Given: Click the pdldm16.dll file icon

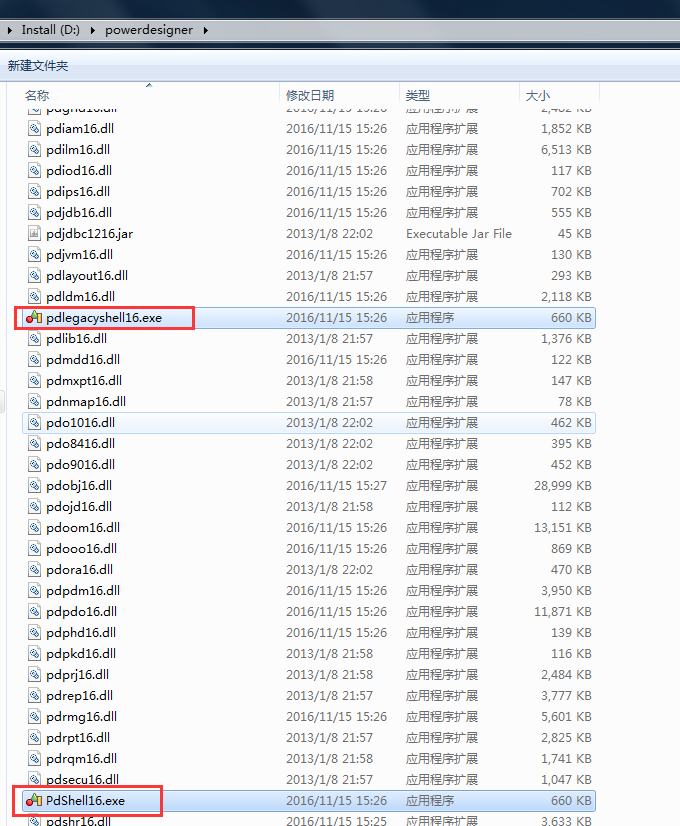Looking at the screenshot, I should point(34,297).
